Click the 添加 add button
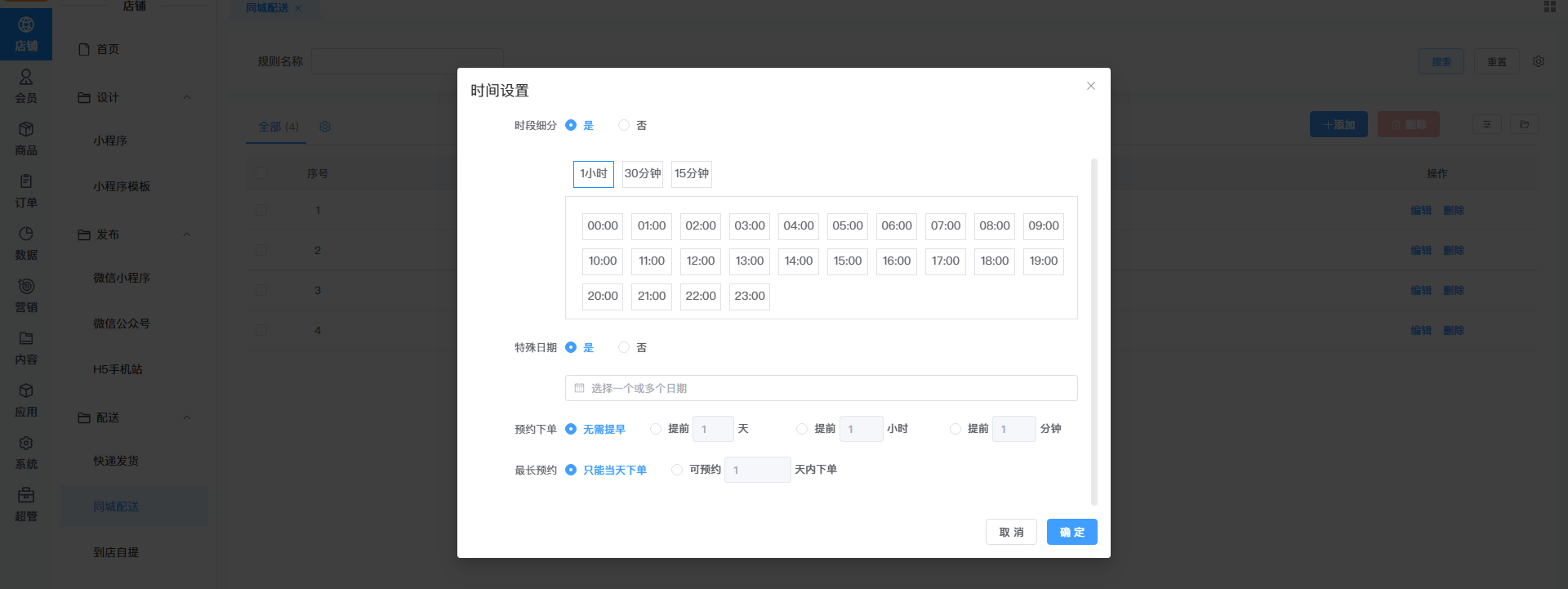The height and width of the screenshot is (589, 1568). click(1339, 124)
